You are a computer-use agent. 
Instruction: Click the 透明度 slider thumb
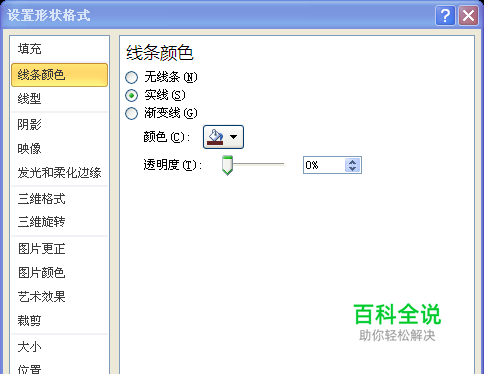coord(227,165)
